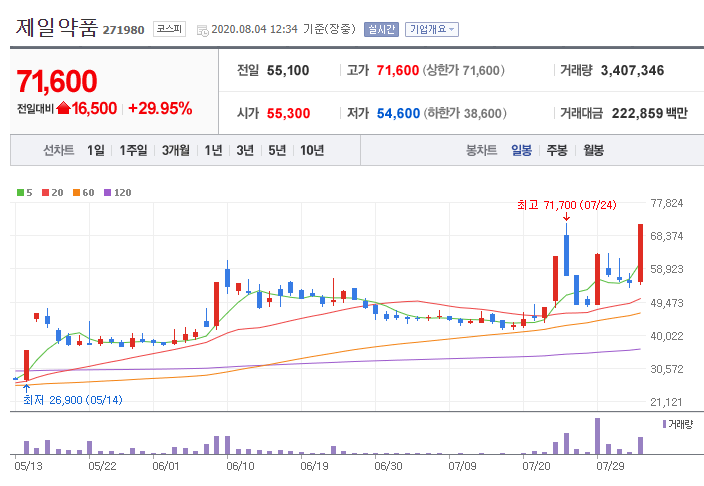Switch to 월봉 monthly candle chart
Screen dimensions: 704x486
tap(593, 150)
